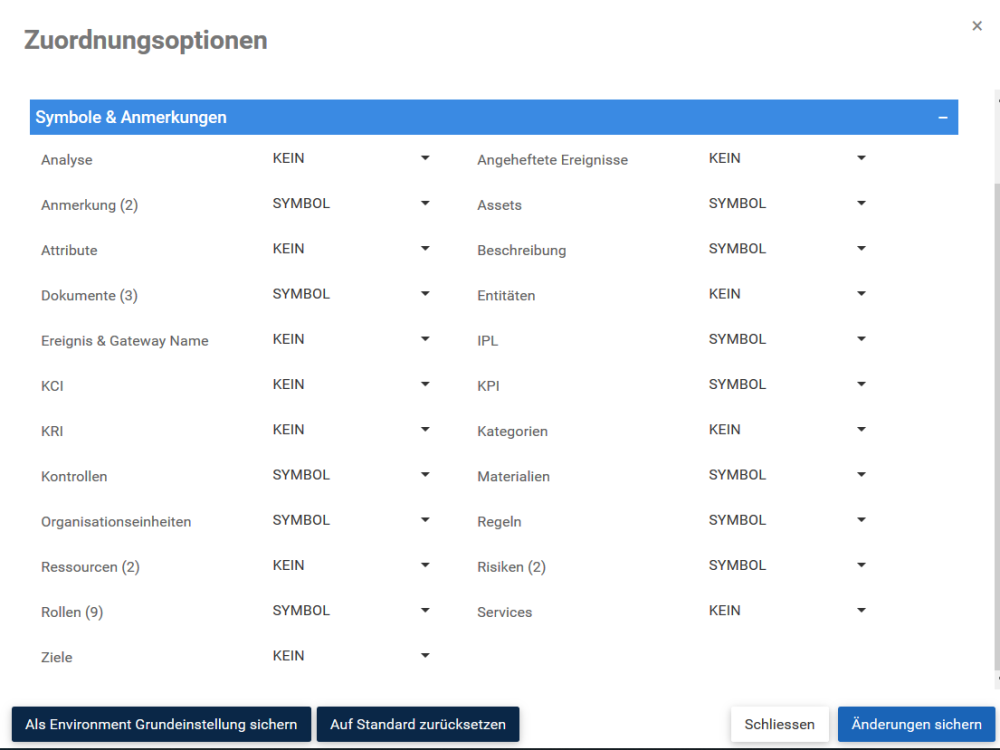
Task: Click the Risiken (2) label
Action: 511,567
